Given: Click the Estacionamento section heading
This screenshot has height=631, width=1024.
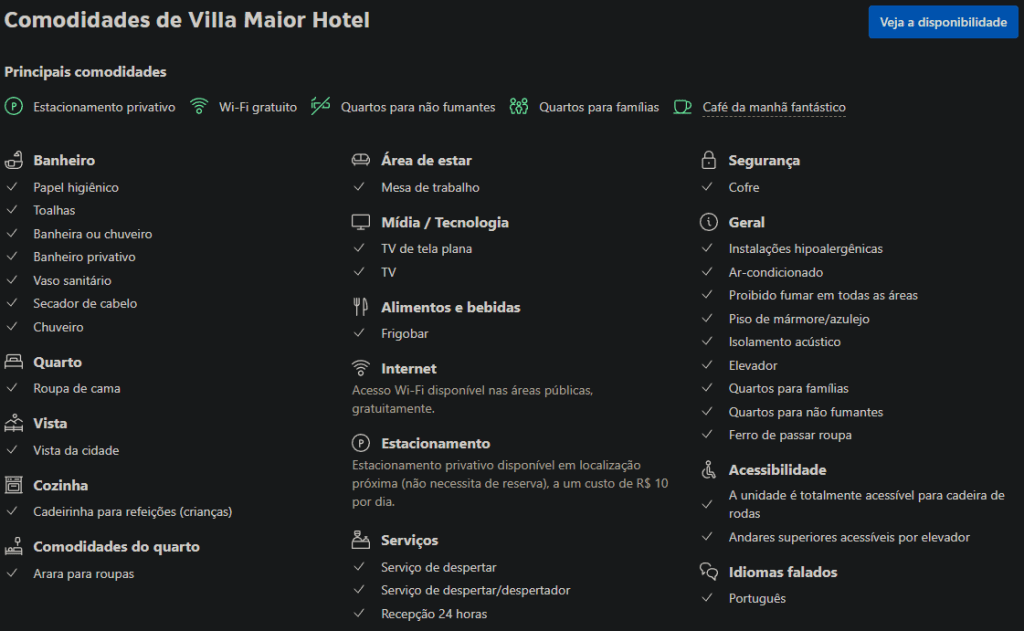Looking at the screenshot, I should coord(435,443).
